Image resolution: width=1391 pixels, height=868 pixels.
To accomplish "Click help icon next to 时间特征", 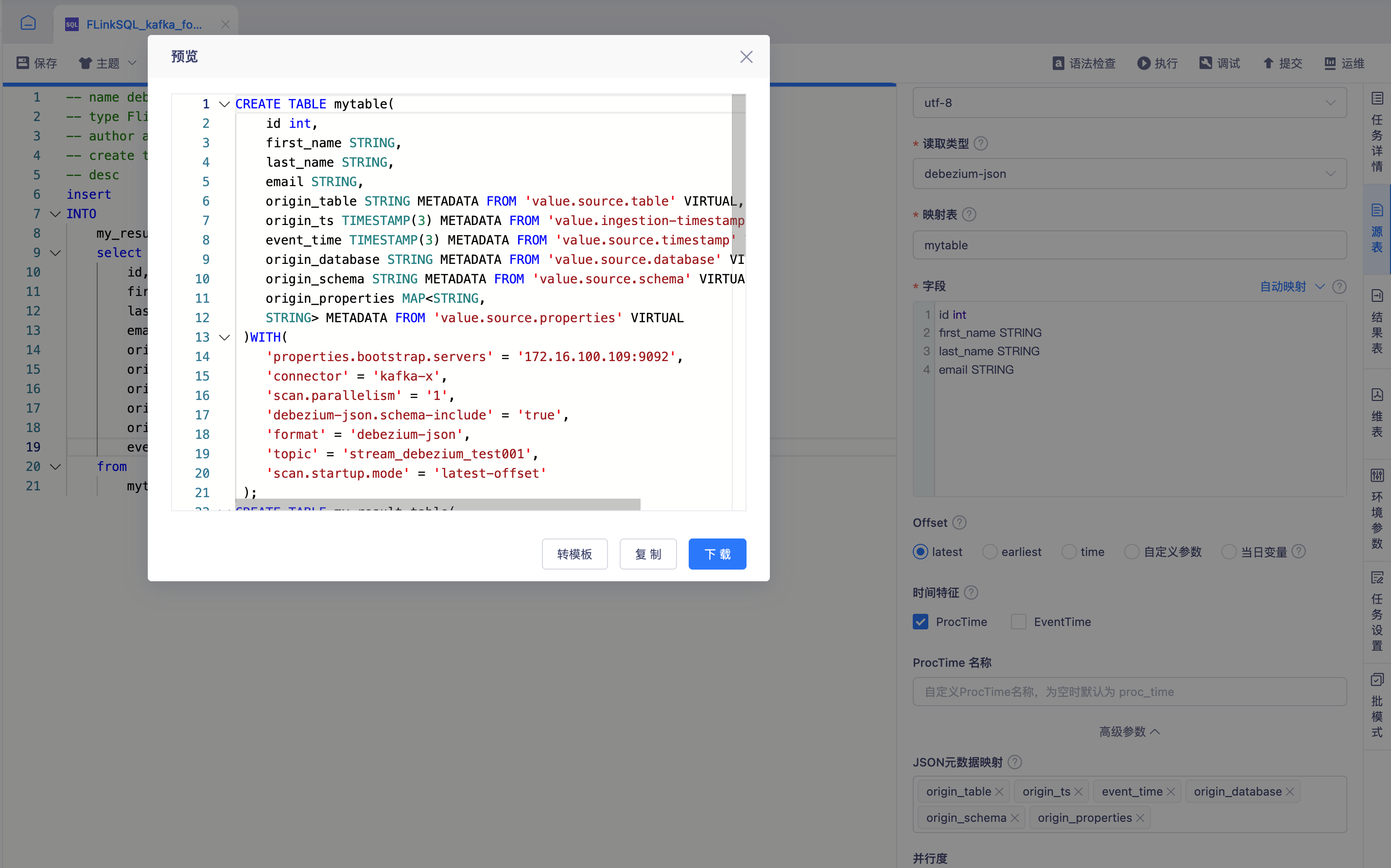I will point(971,592).
